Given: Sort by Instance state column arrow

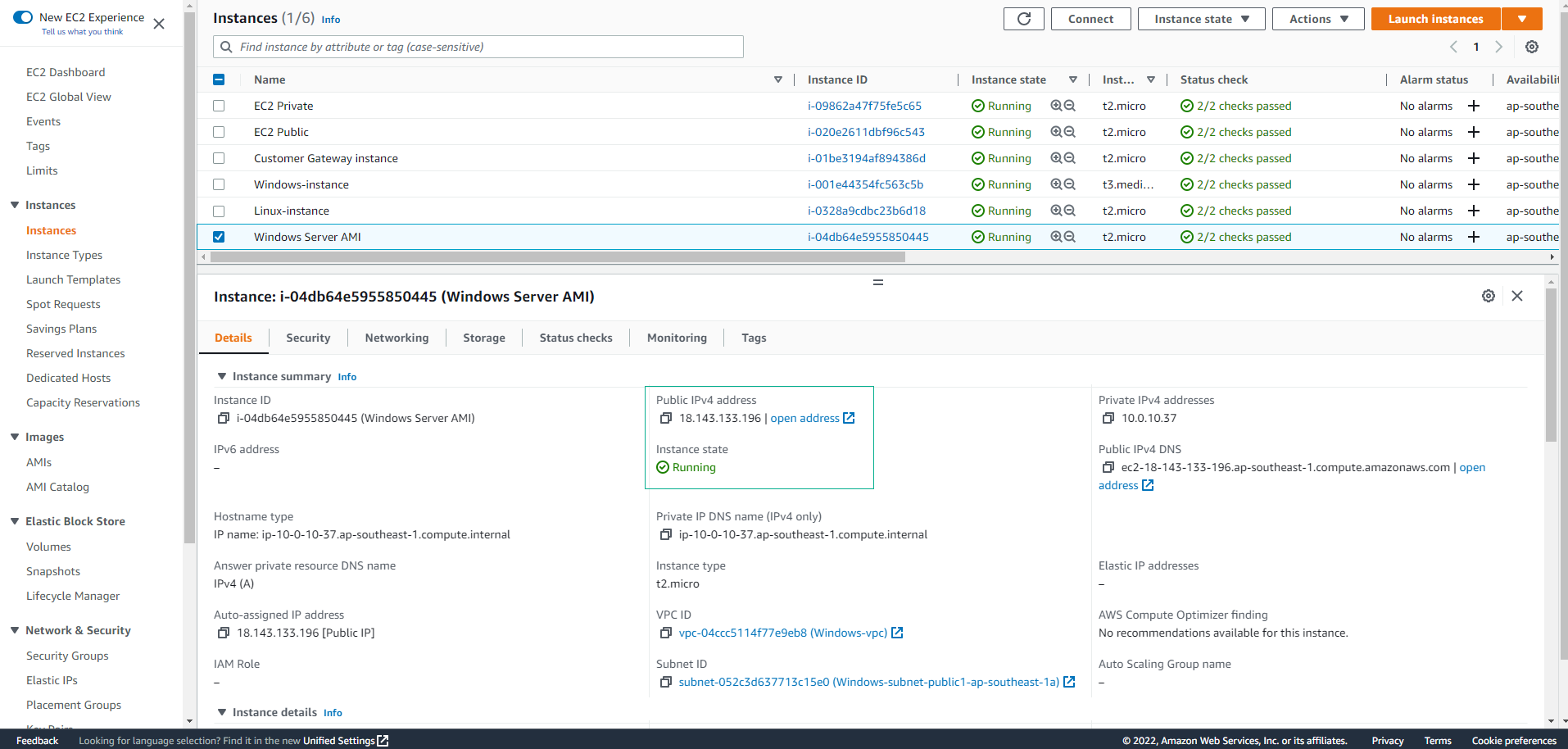Looking at the screenshot, I should (1072, 79).
